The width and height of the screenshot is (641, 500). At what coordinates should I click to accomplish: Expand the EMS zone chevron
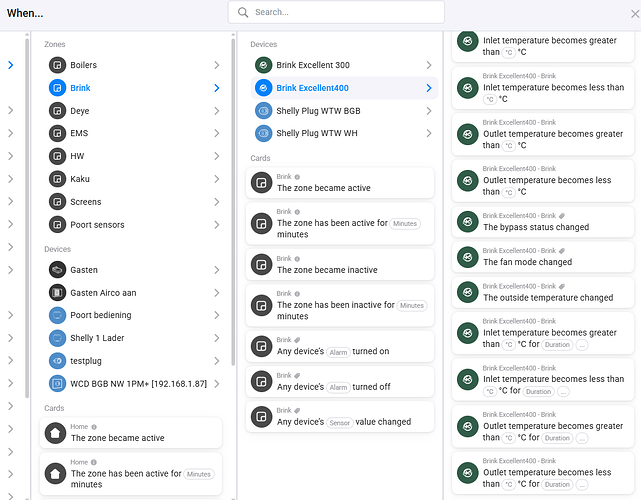pyautogui.click(x=217, y=133)
